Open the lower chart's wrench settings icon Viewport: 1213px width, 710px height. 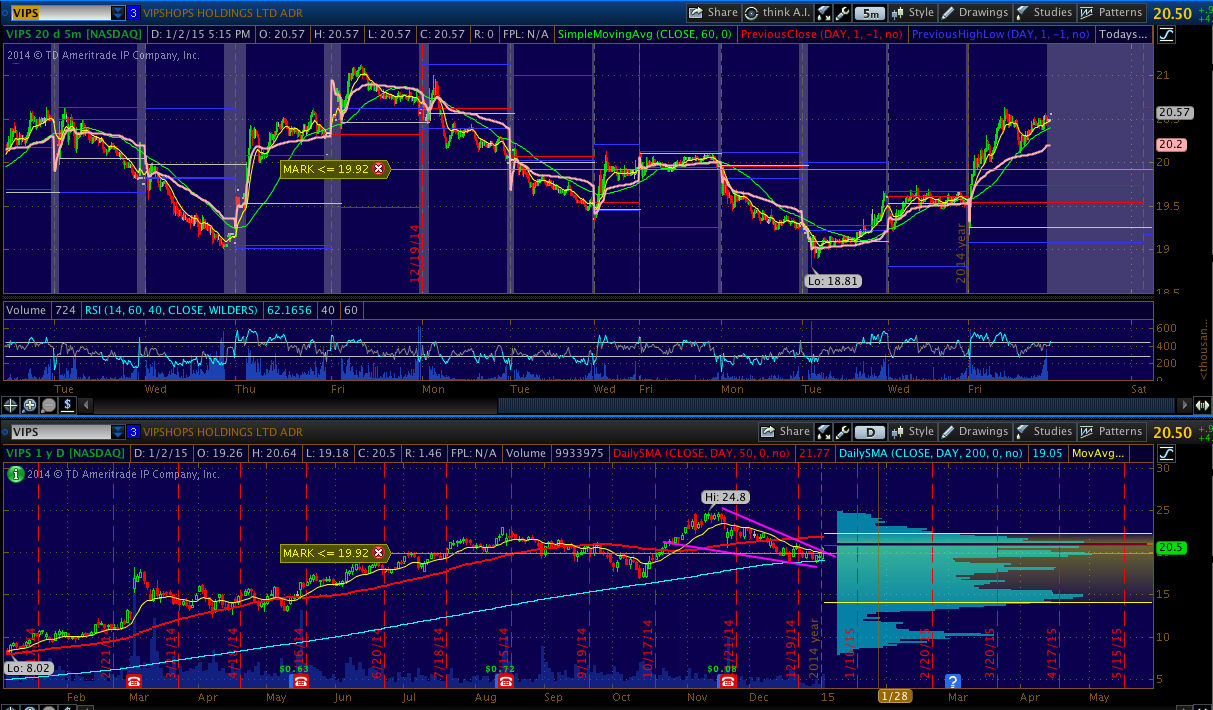[843, 432]
